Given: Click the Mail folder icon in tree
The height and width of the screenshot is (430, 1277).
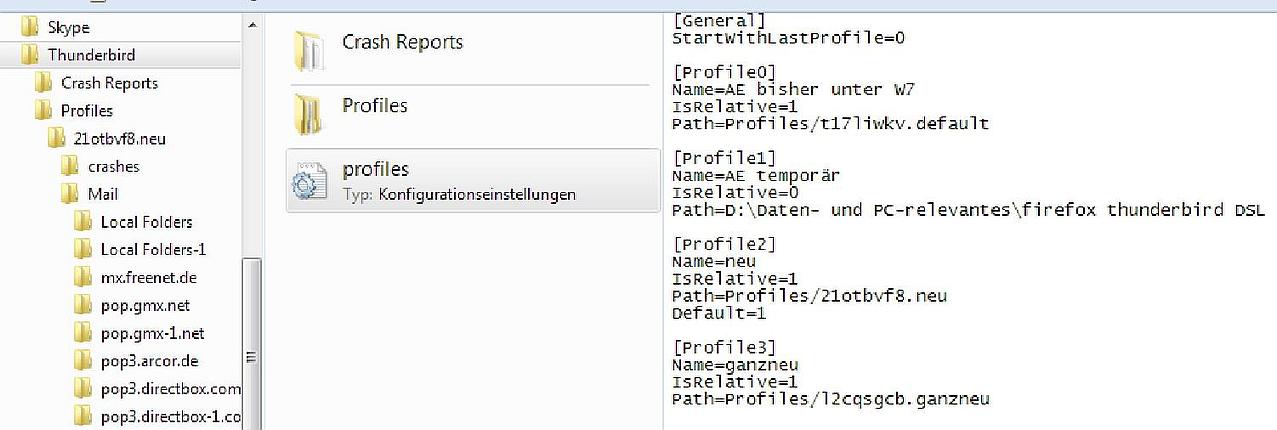Looking at the screenshot, I should (x=70, y=194).
